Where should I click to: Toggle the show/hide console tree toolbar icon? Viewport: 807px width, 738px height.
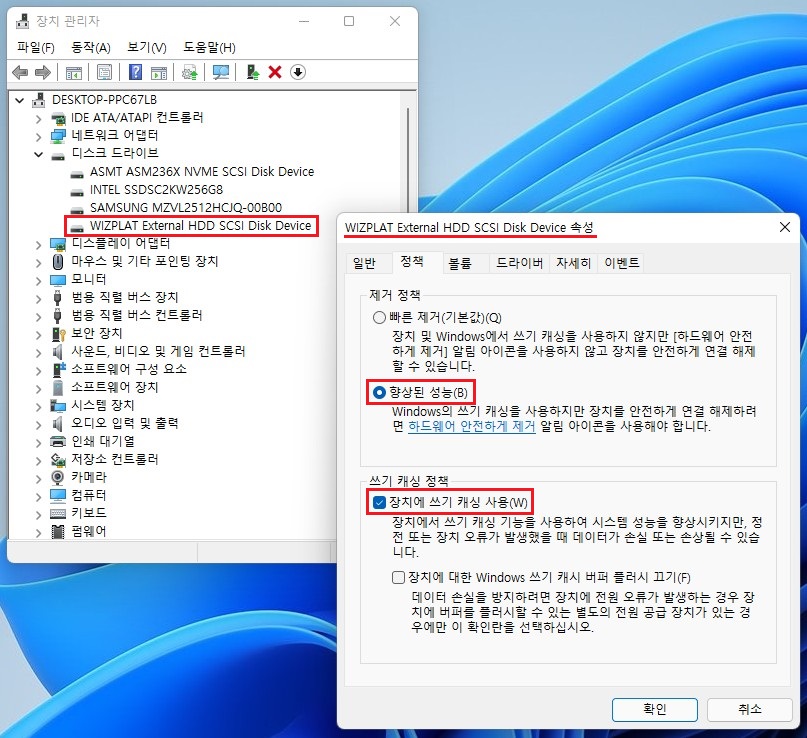point(74,73)
